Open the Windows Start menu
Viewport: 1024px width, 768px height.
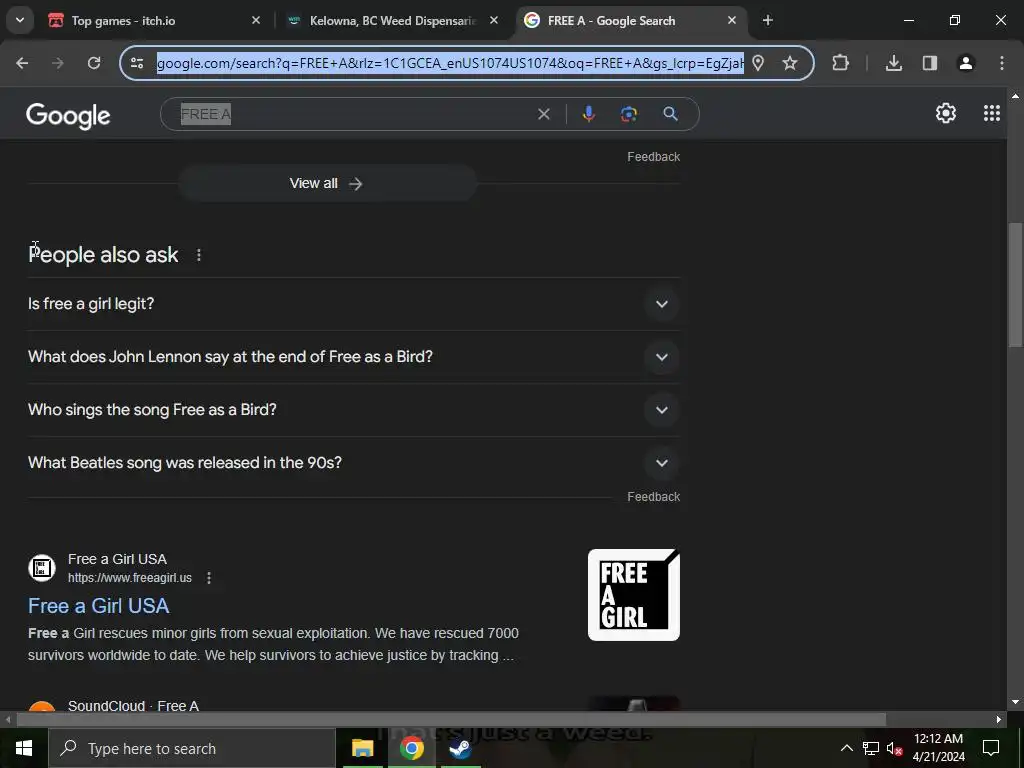(24, 748)
